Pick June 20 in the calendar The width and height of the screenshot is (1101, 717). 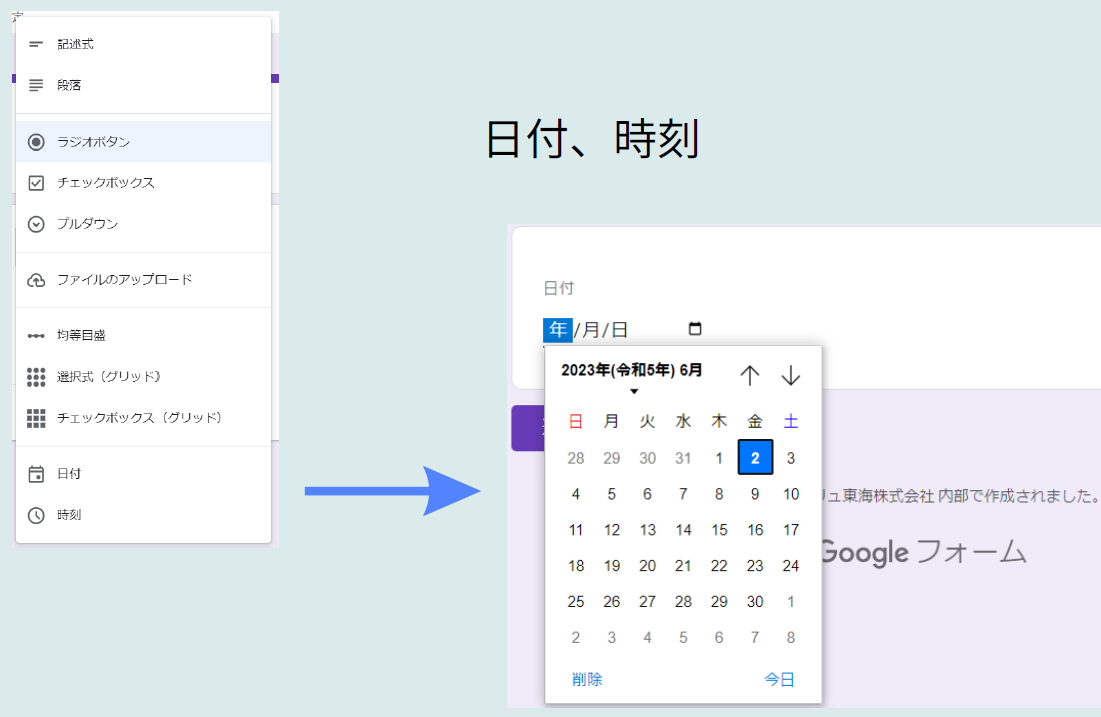point(647,565)
